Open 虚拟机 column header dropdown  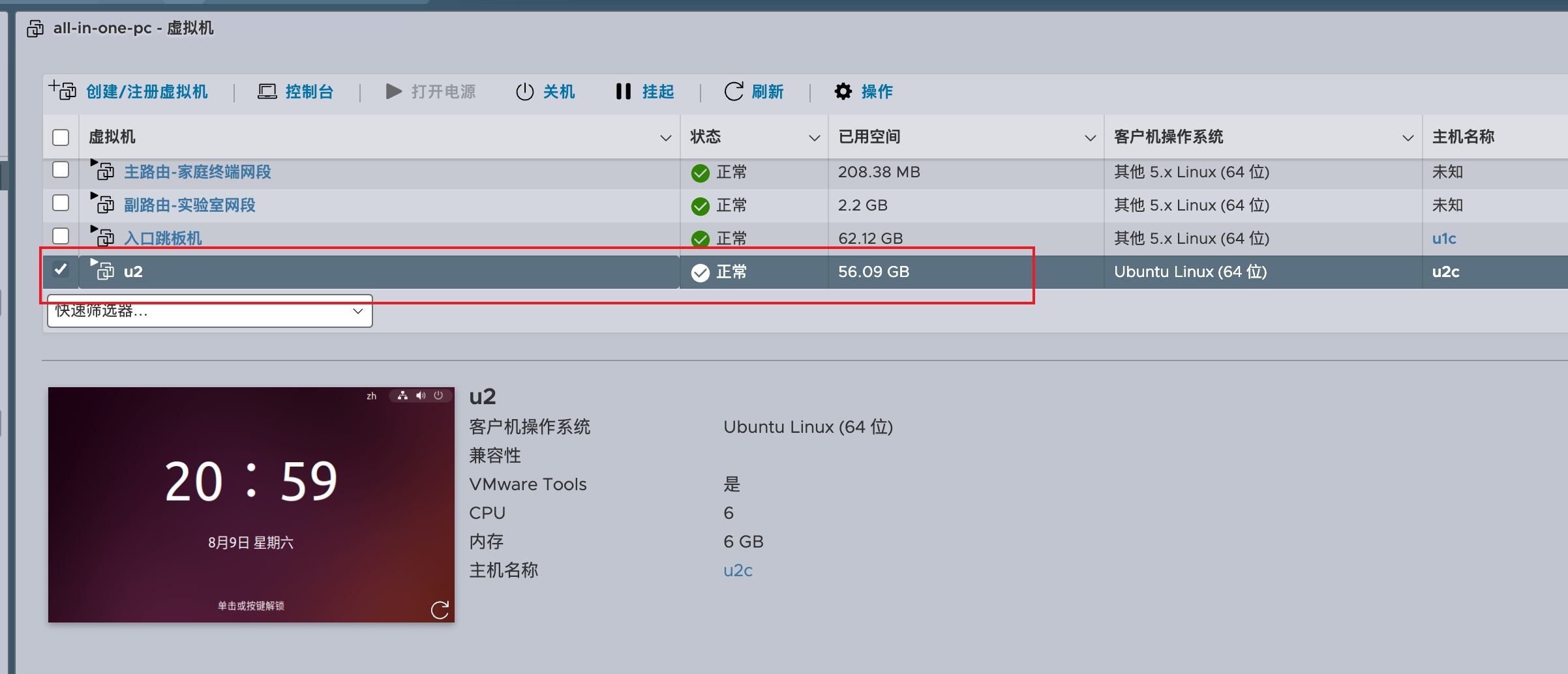tap(665, 138)
